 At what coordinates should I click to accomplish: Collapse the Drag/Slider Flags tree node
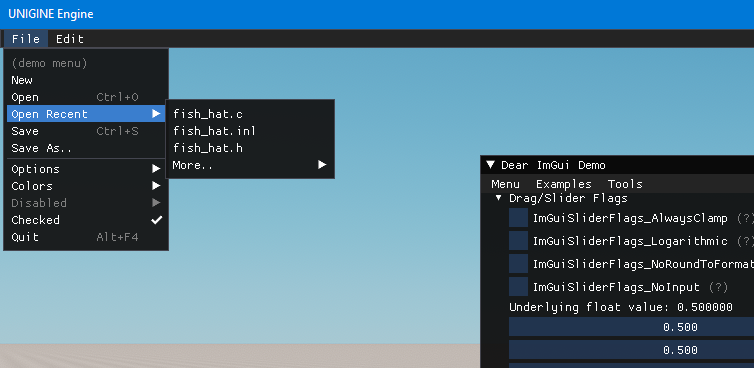click(x=499, y=198)
